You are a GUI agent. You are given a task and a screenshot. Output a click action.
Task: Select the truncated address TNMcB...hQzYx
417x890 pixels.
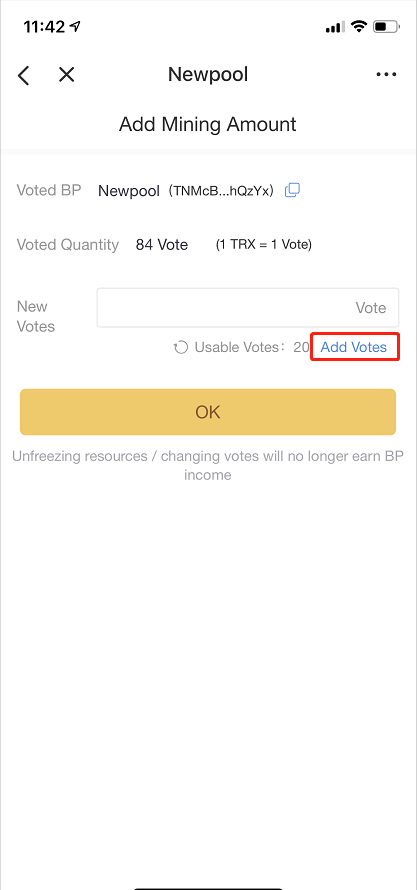[224, 191]
